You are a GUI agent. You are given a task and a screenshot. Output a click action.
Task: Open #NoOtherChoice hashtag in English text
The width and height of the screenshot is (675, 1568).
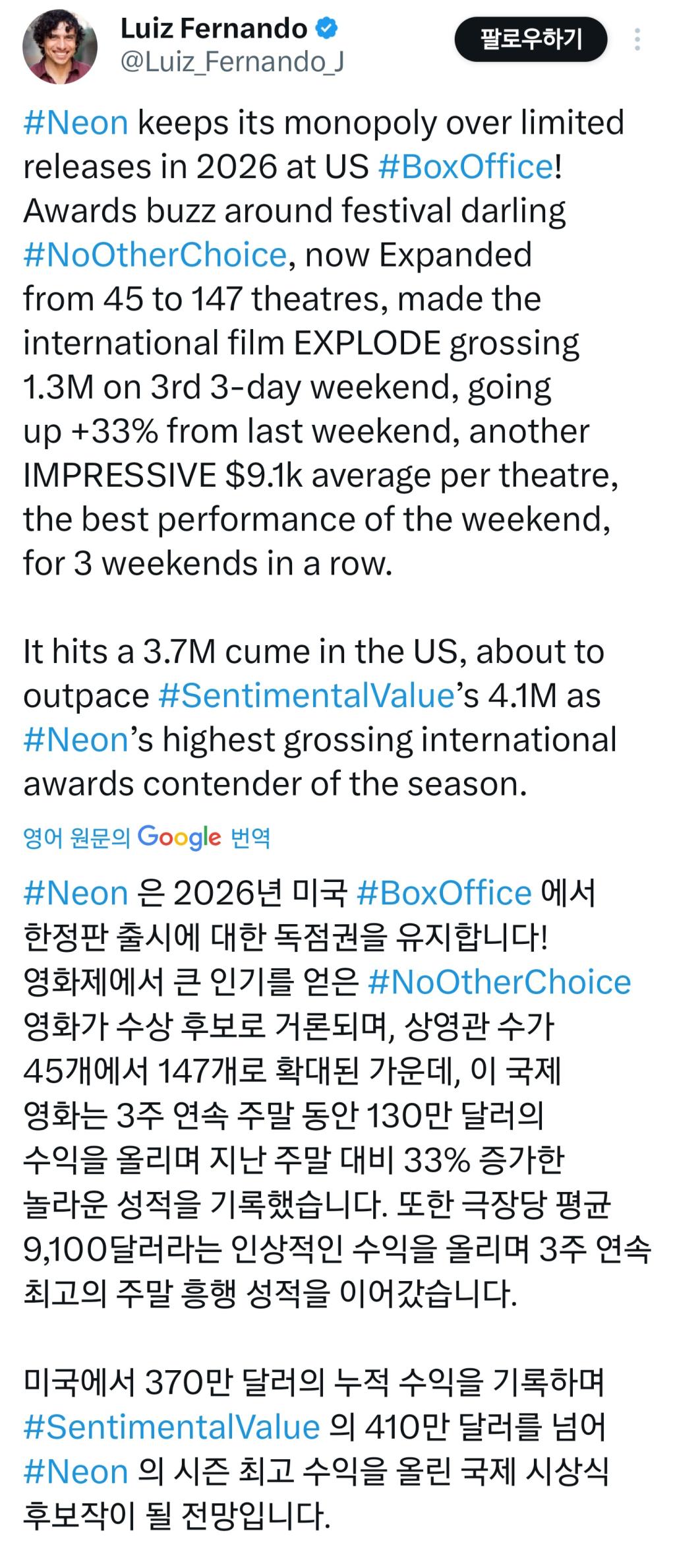coord(155,255)
